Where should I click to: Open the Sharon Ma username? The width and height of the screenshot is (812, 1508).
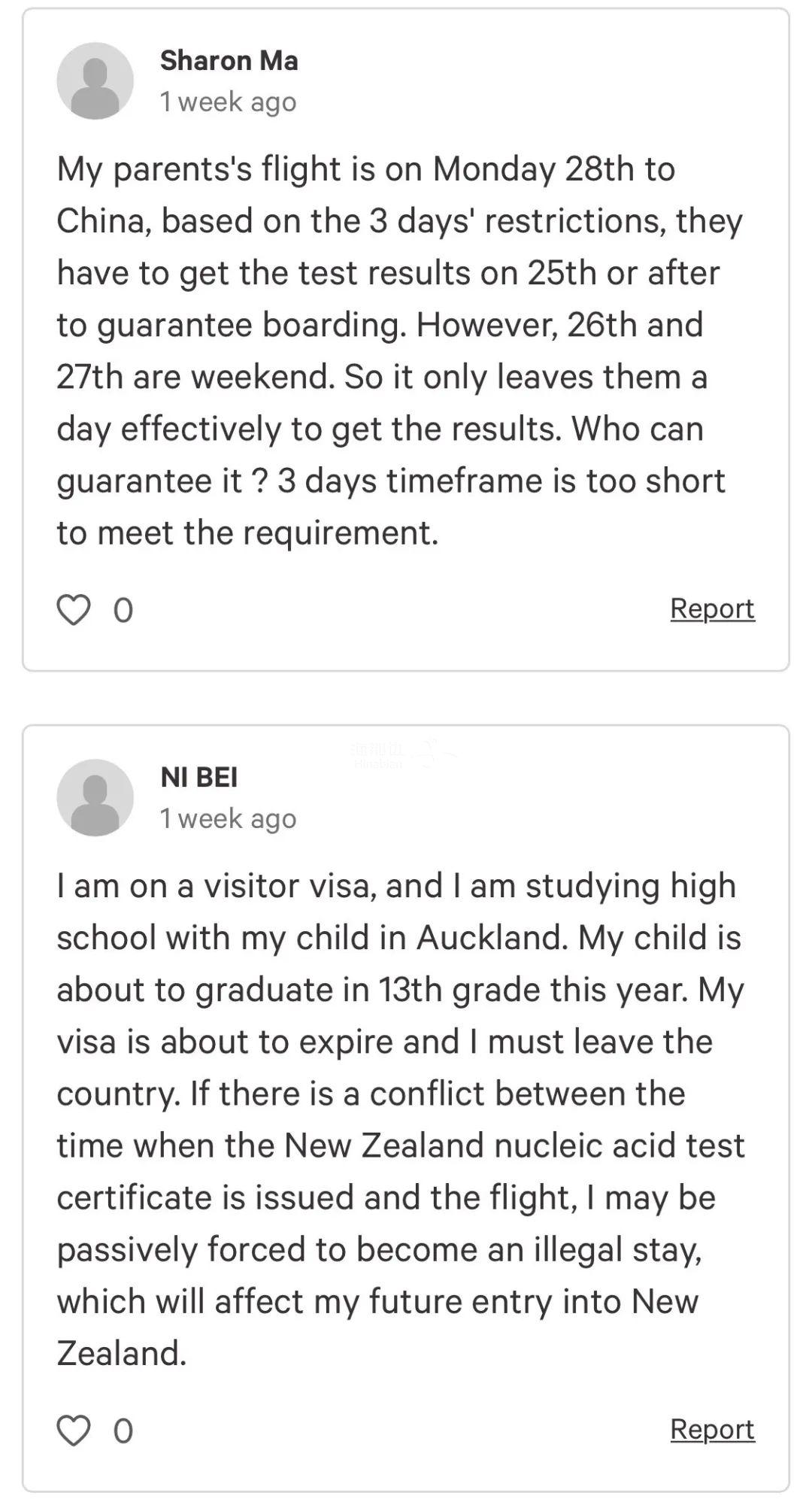(x=229, y=61)
